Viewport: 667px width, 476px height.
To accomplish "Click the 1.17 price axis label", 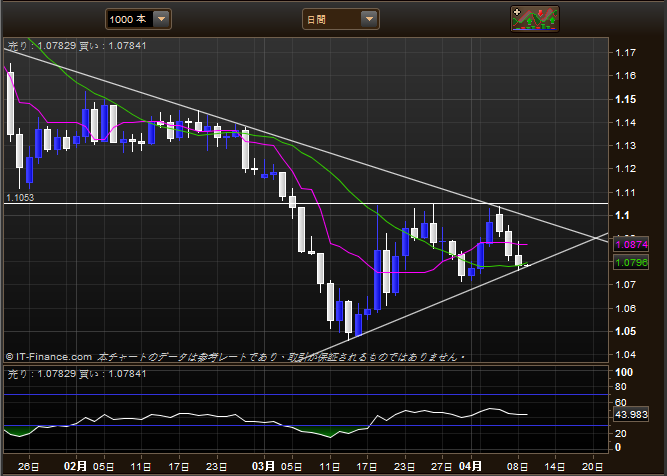I will [x=625, y=53].
